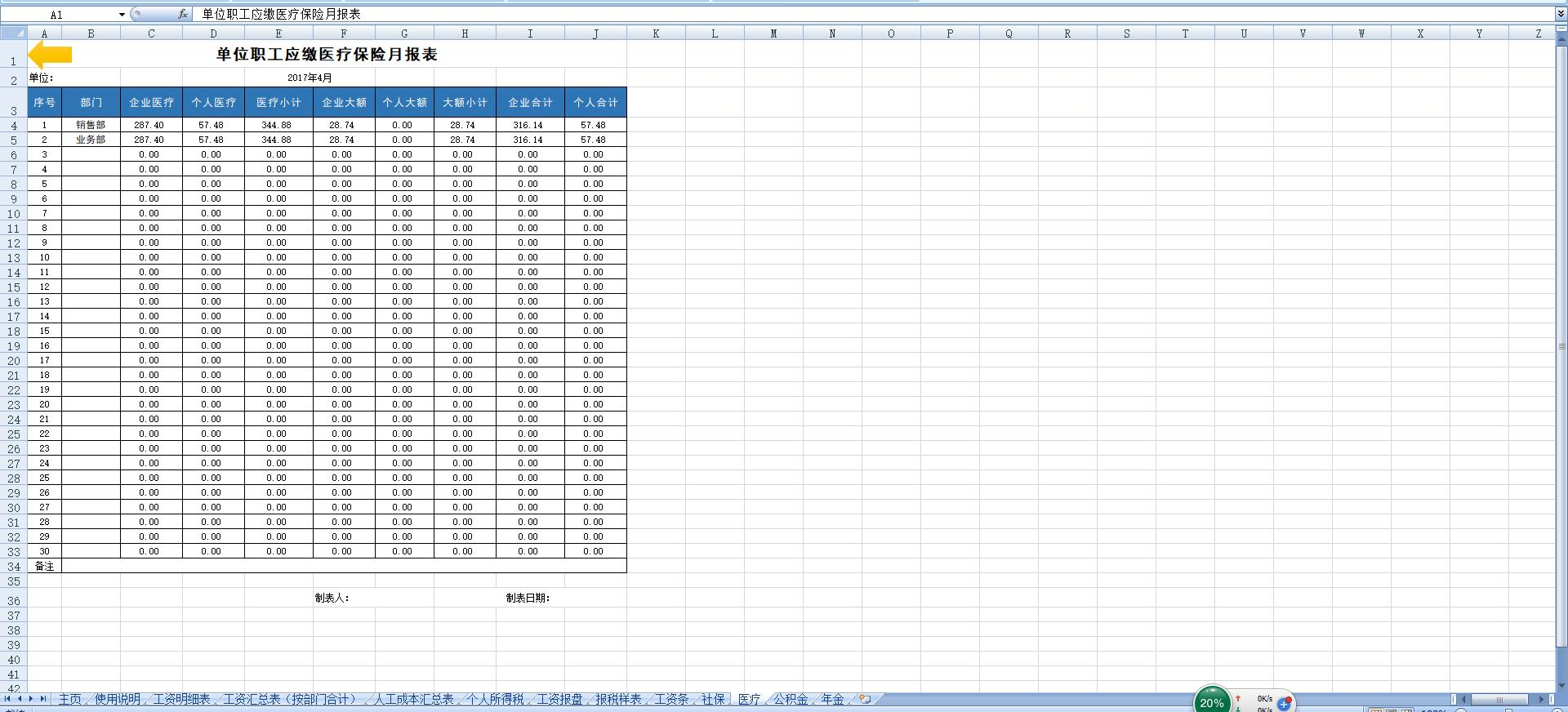
Task: Go to the 个人所得税 sheet
Action: click(495, 699)
